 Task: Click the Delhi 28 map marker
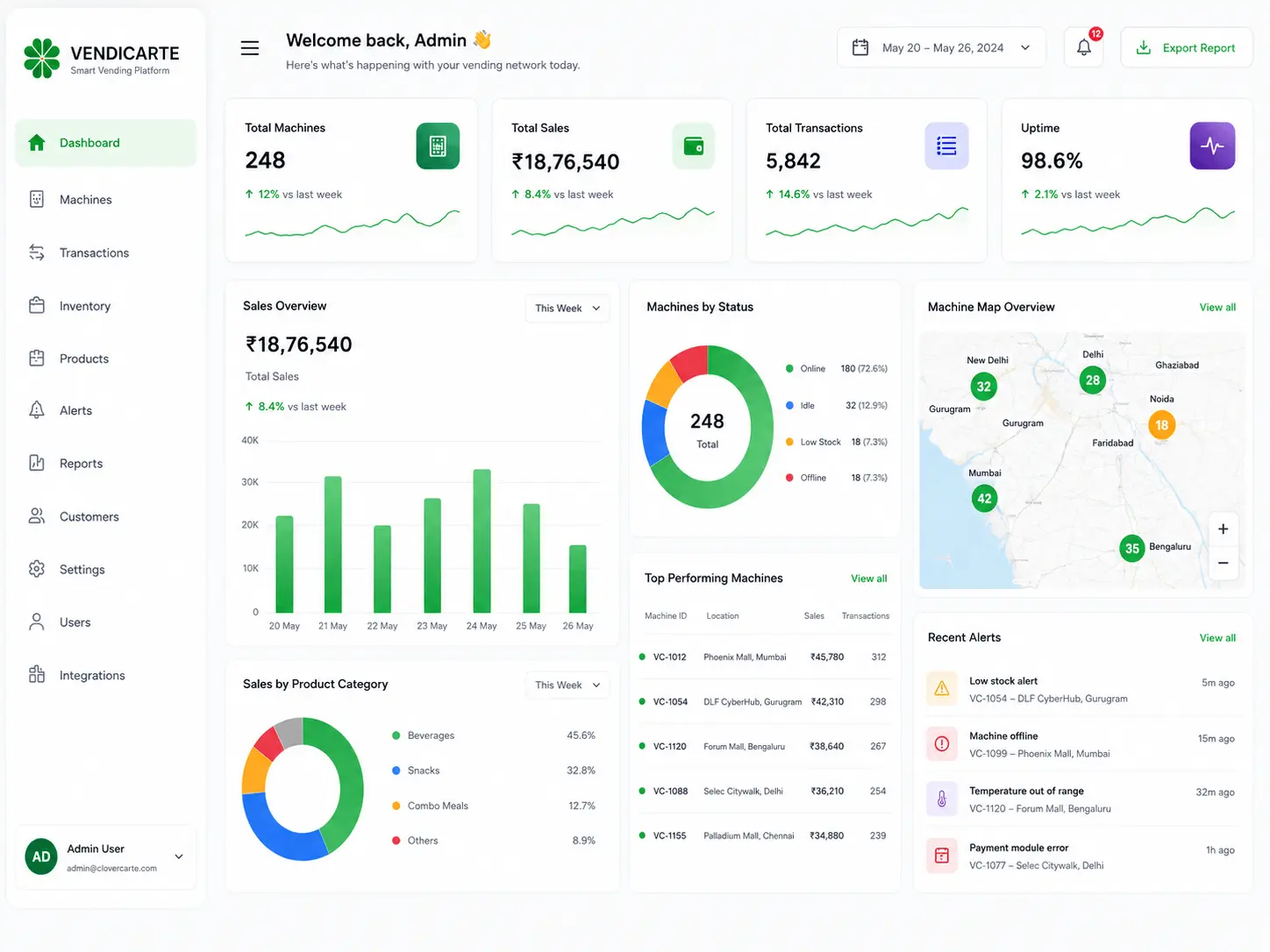coord(1092,380)
